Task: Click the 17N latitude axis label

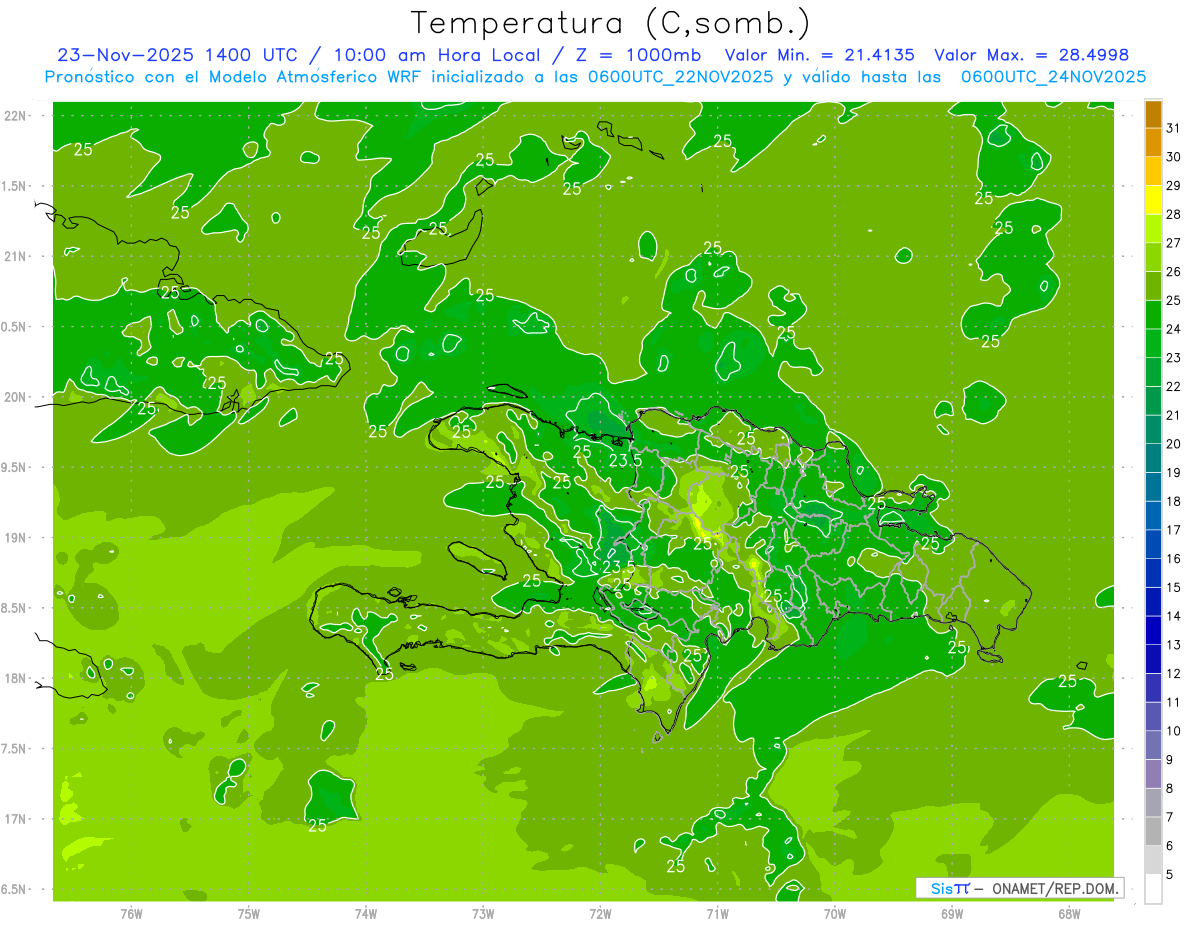Action: click(13, 819)
